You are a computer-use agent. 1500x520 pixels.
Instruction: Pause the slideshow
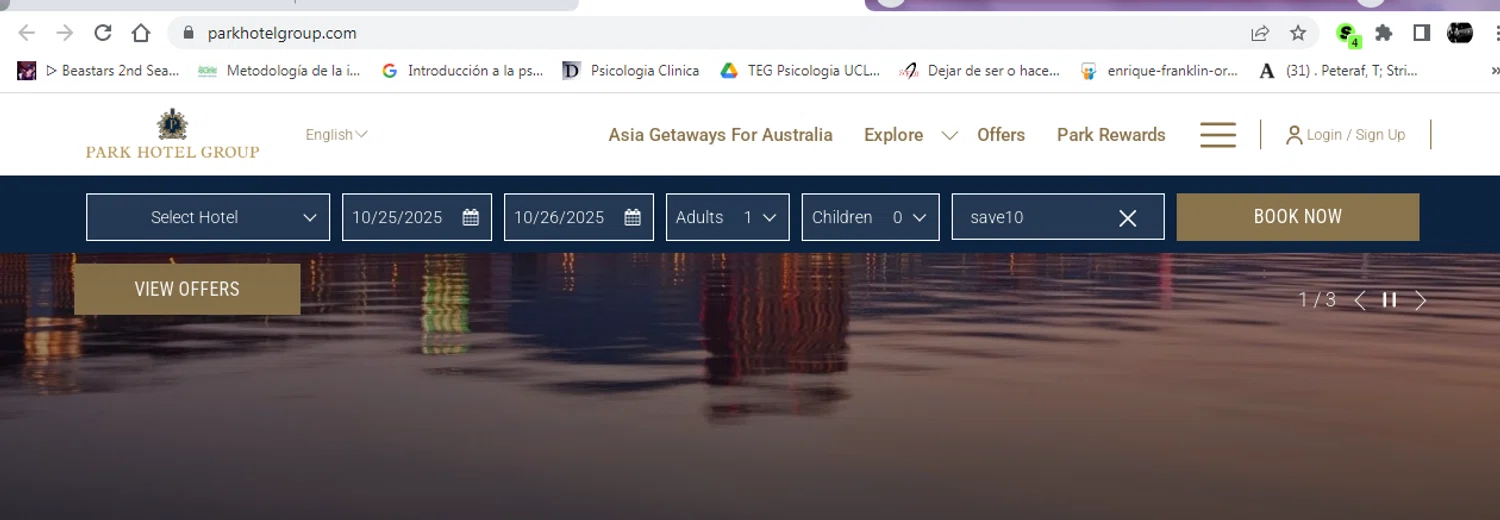(x=1390, y=300)
